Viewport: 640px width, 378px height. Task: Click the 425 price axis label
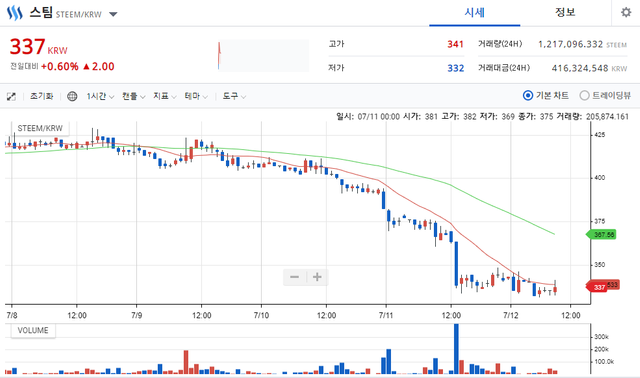point(600,135)
